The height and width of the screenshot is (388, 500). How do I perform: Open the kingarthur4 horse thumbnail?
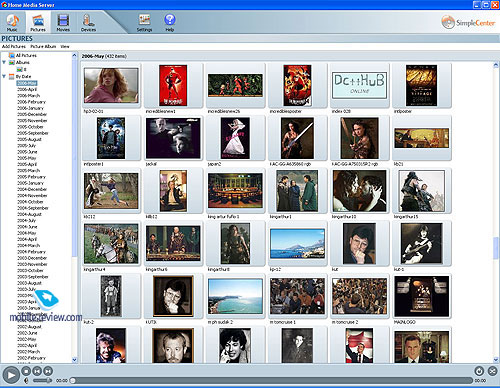coord(111,244)
